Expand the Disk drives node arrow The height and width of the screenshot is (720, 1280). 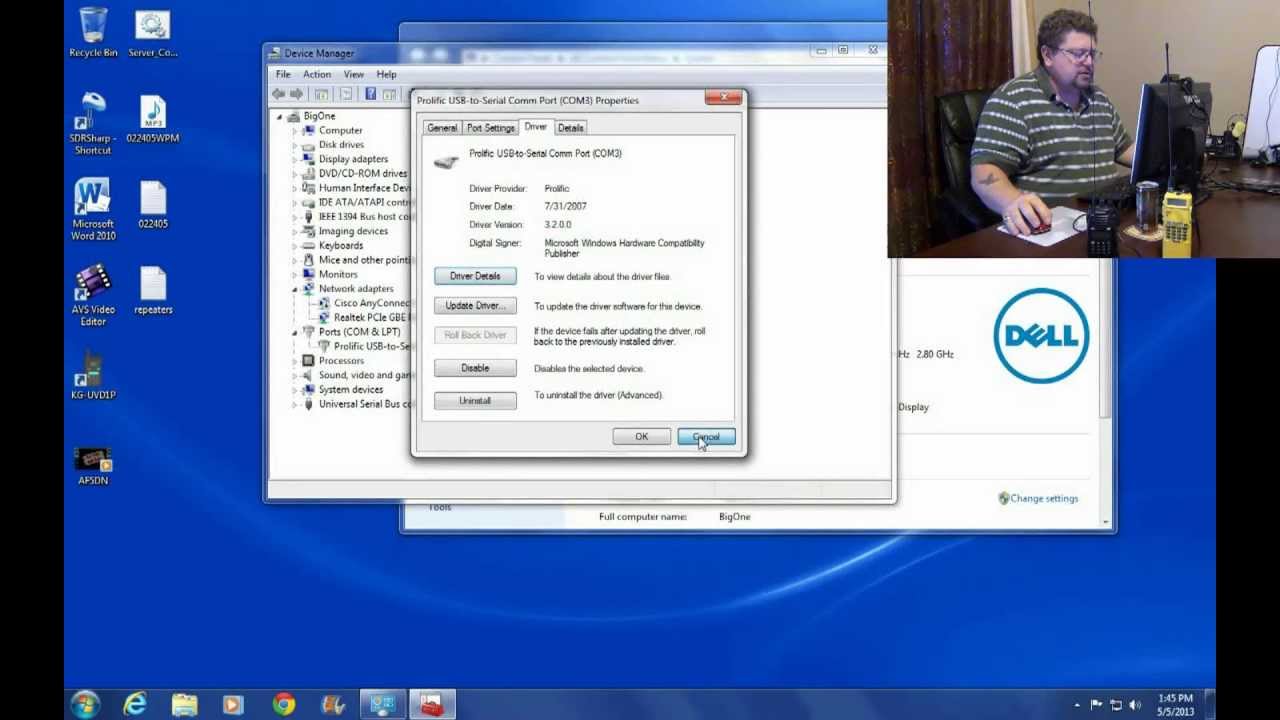point(295,145)
